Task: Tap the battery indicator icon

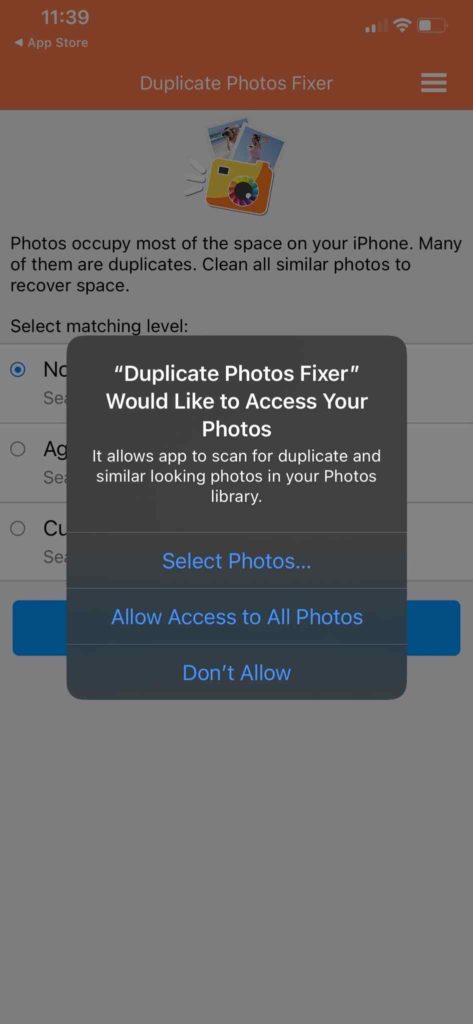Action: [x=433, y=26]
